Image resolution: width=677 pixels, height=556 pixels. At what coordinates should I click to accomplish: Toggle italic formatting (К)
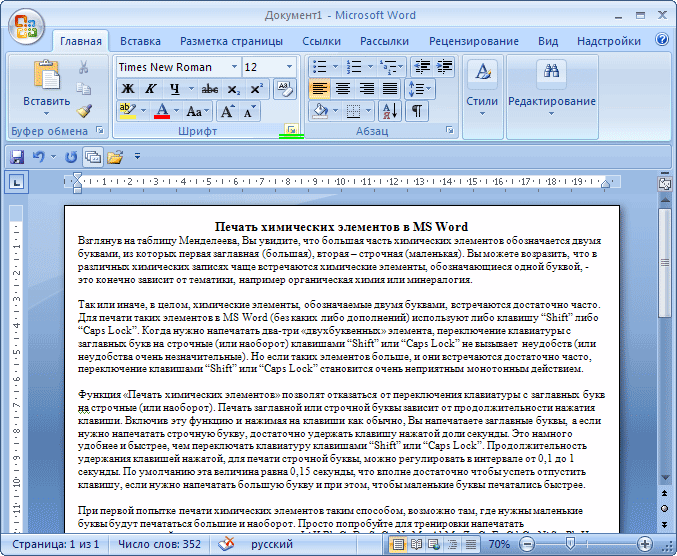(x=151, y=89)
